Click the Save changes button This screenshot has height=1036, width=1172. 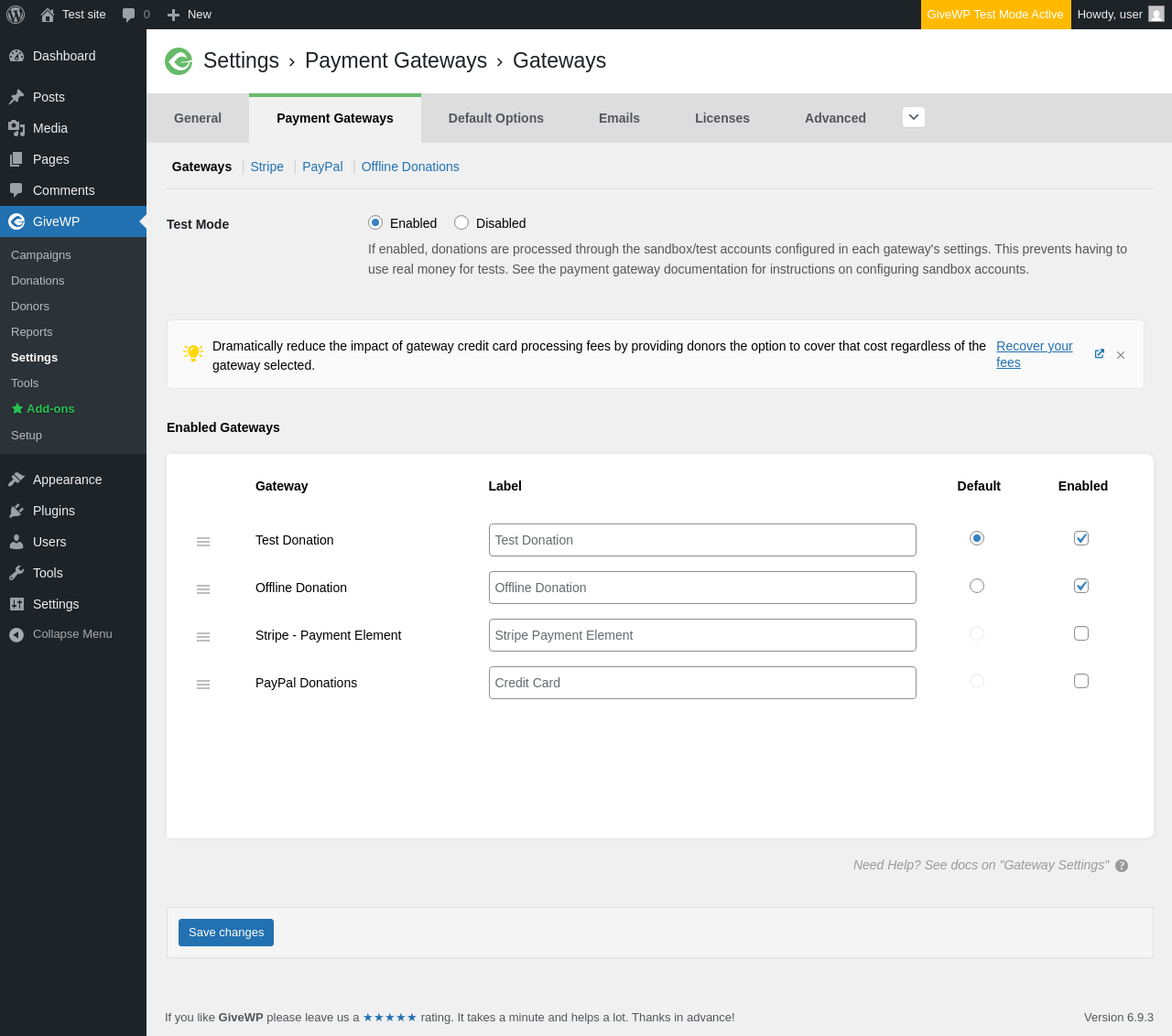tap(226, 933)
